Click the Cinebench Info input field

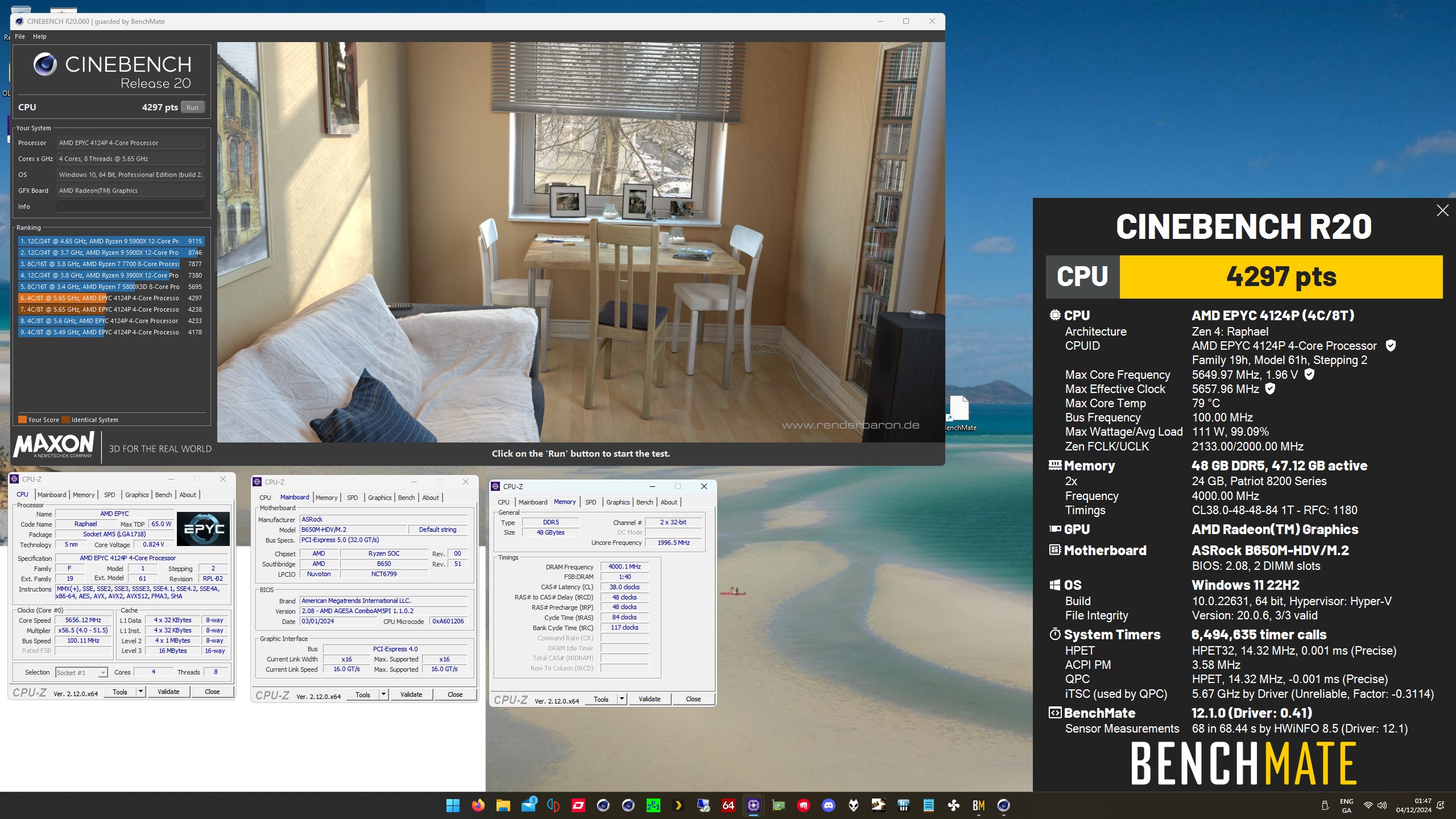tap(130, 206)
